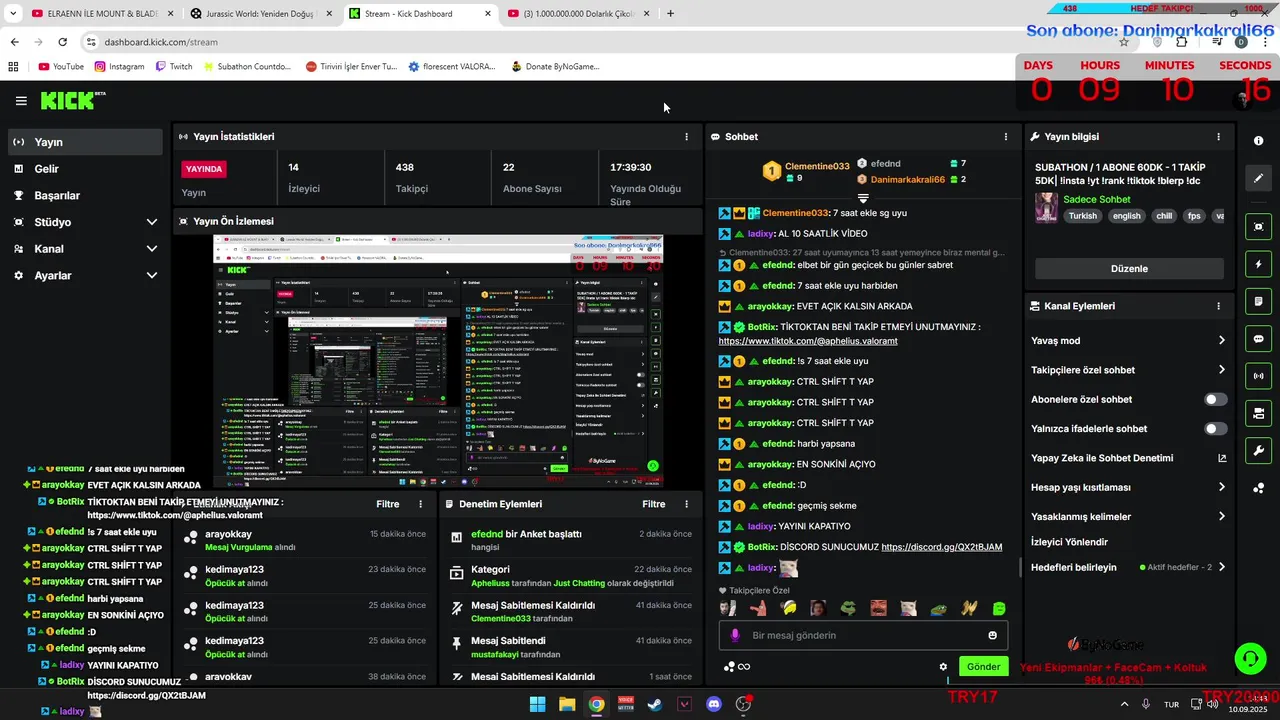Screen dimensions: 1280x720
Task: Open chat settings gear next to Gönder
Action: tap(942, 667)
